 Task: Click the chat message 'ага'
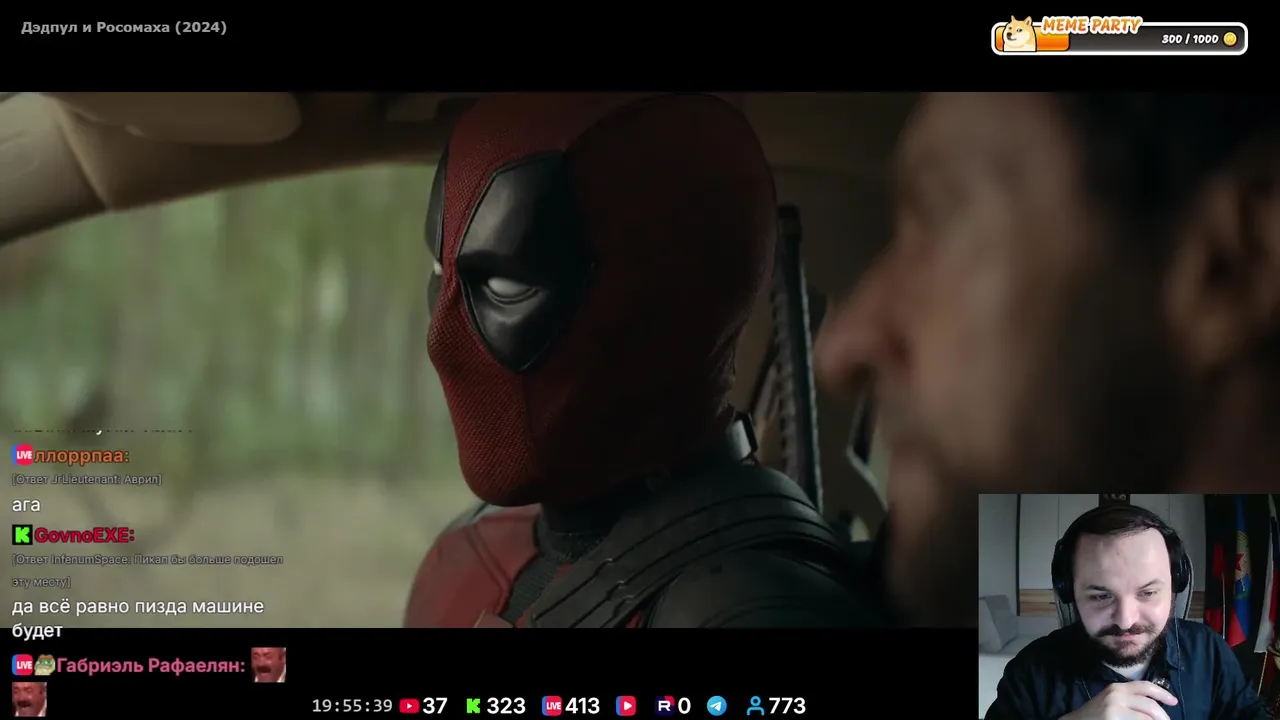click(x=26, y=505)
